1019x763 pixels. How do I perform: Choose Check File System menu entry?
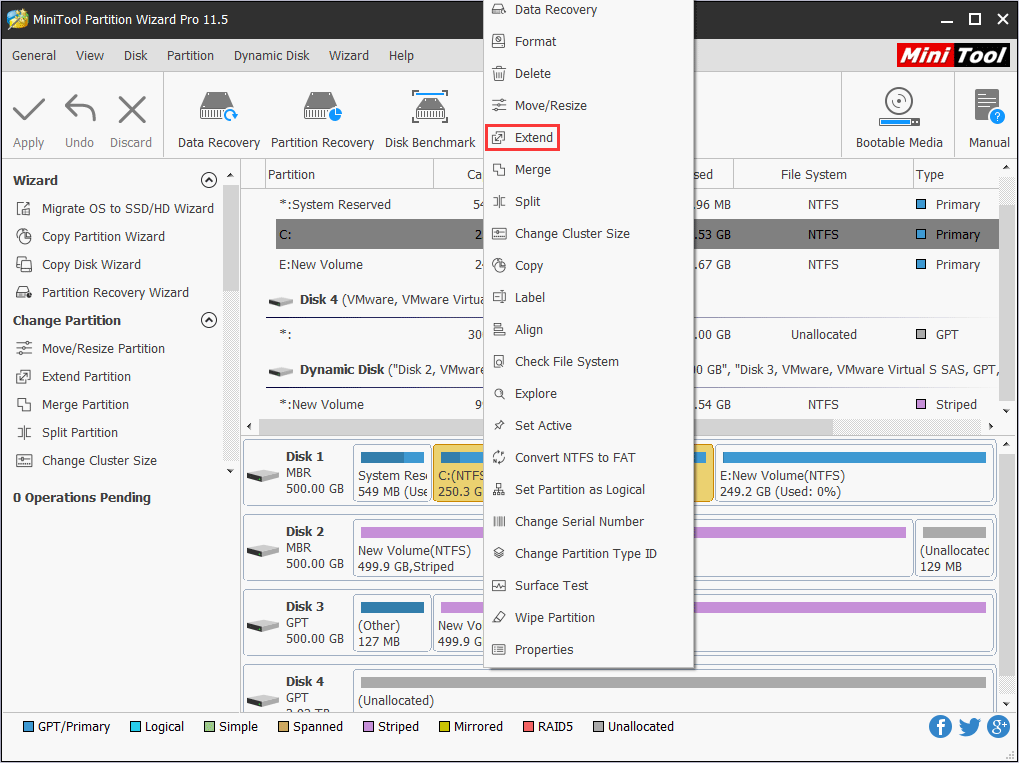pos(588,361)
